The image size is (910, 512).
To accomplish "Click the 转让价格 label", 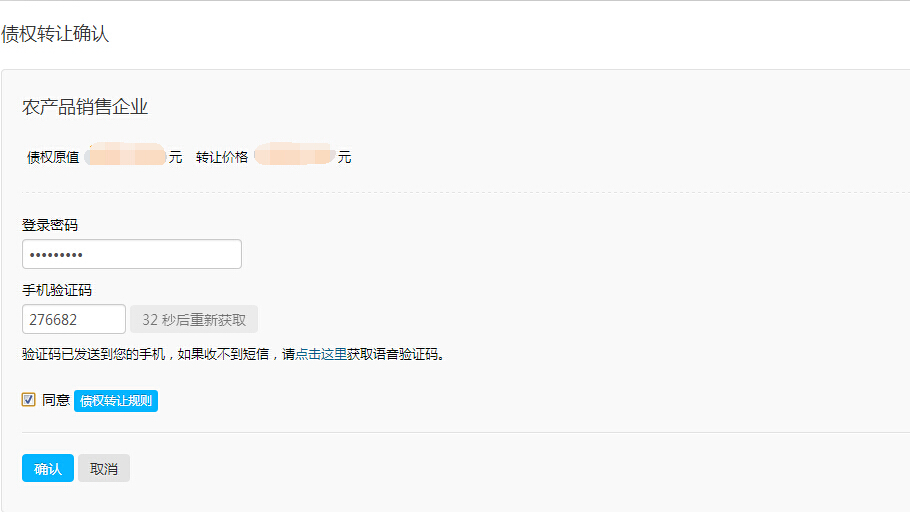I will (x=222, y=157).
